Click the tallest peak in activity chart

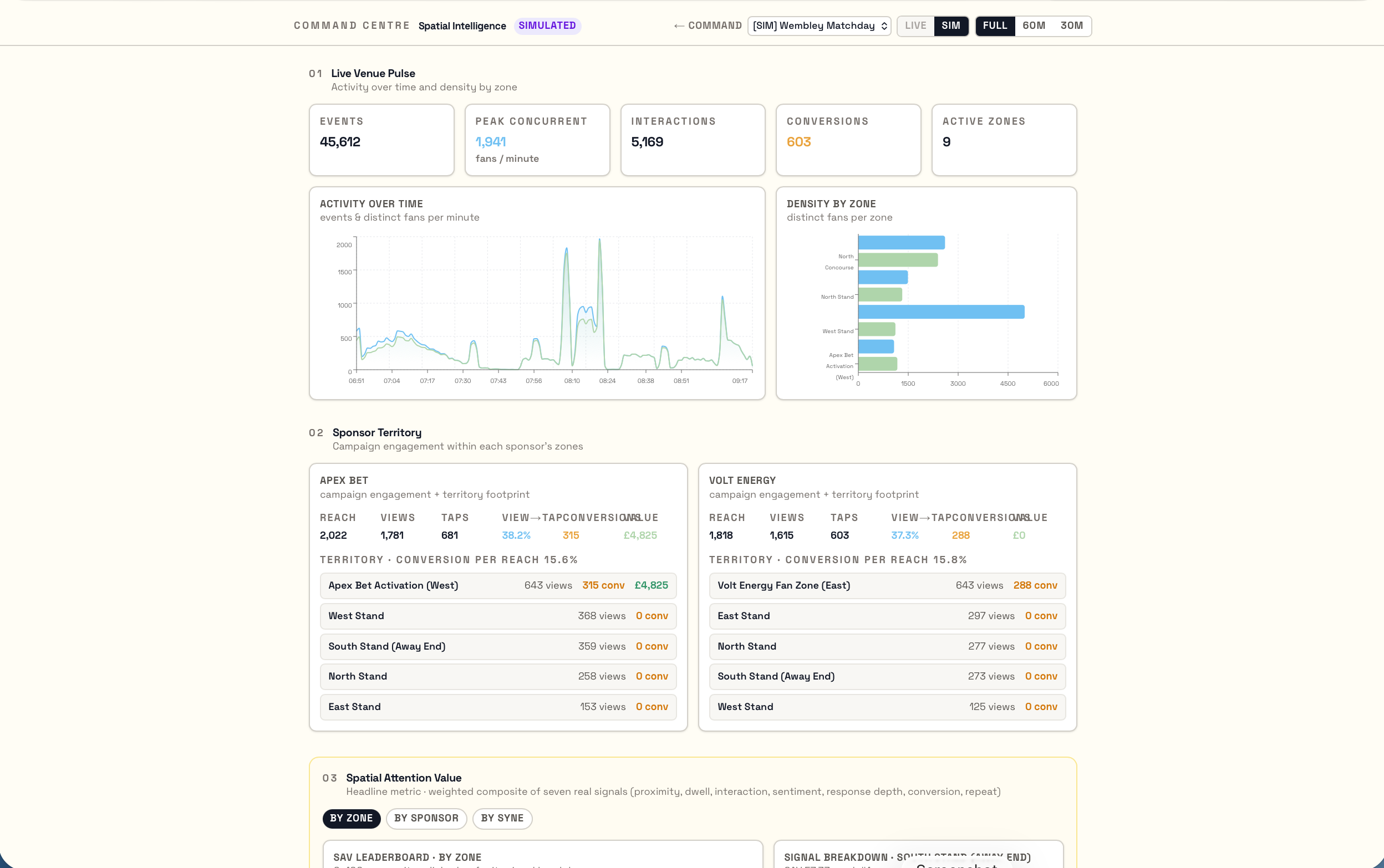coord(599,240)
